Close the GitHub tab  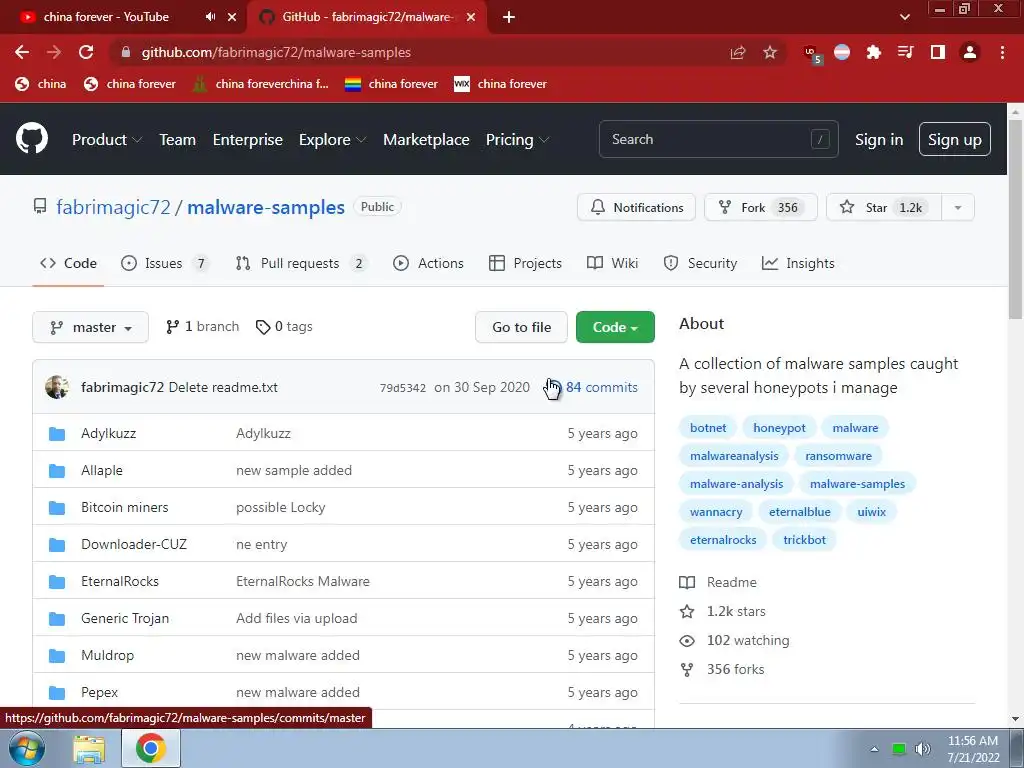click(471, 17)
